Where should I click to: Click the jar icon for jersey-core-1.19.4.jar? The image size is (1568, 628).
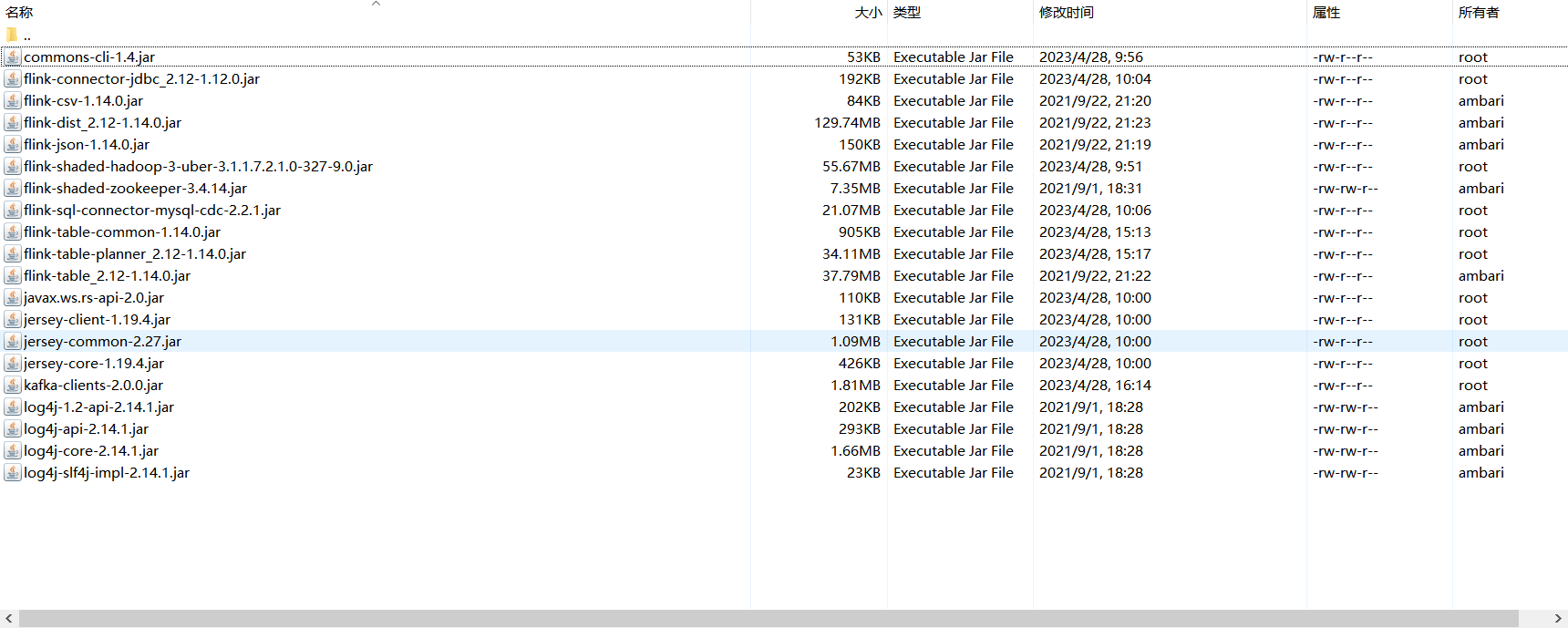13,363
